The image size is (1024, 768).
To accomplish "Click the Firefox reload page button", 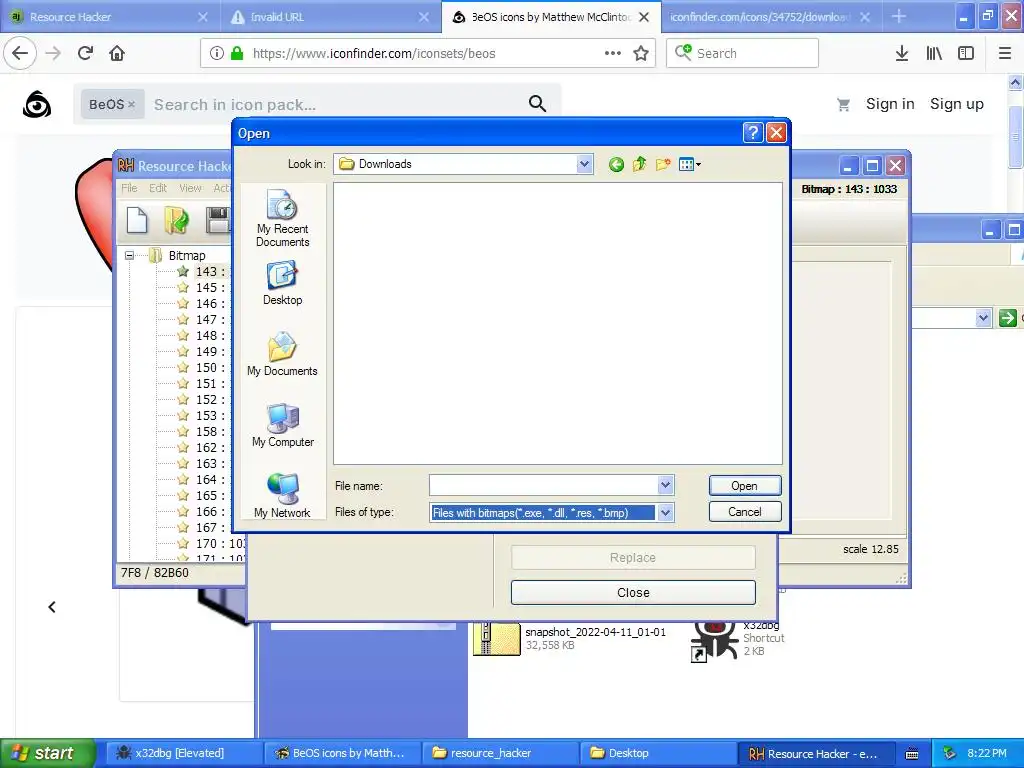I will (x=85, y=53).
